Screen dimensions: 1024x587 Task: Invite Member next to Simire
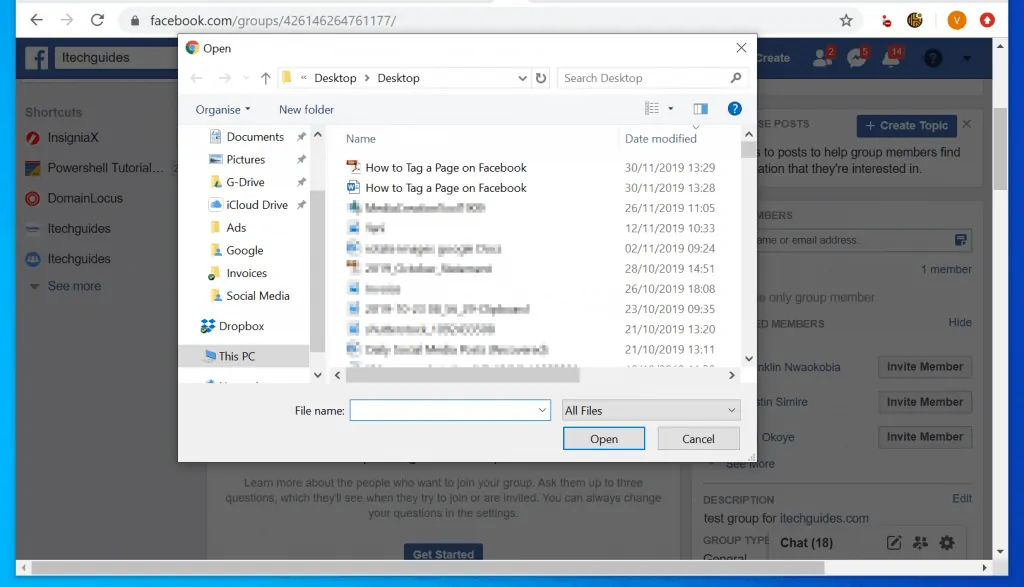(925, 402)
